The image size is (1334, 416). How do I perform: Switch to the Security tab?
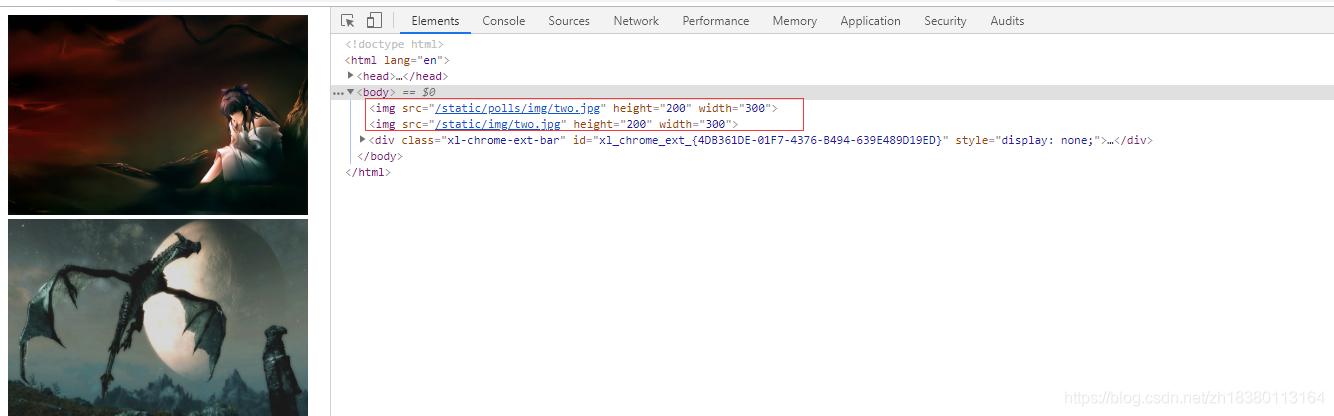945,21
